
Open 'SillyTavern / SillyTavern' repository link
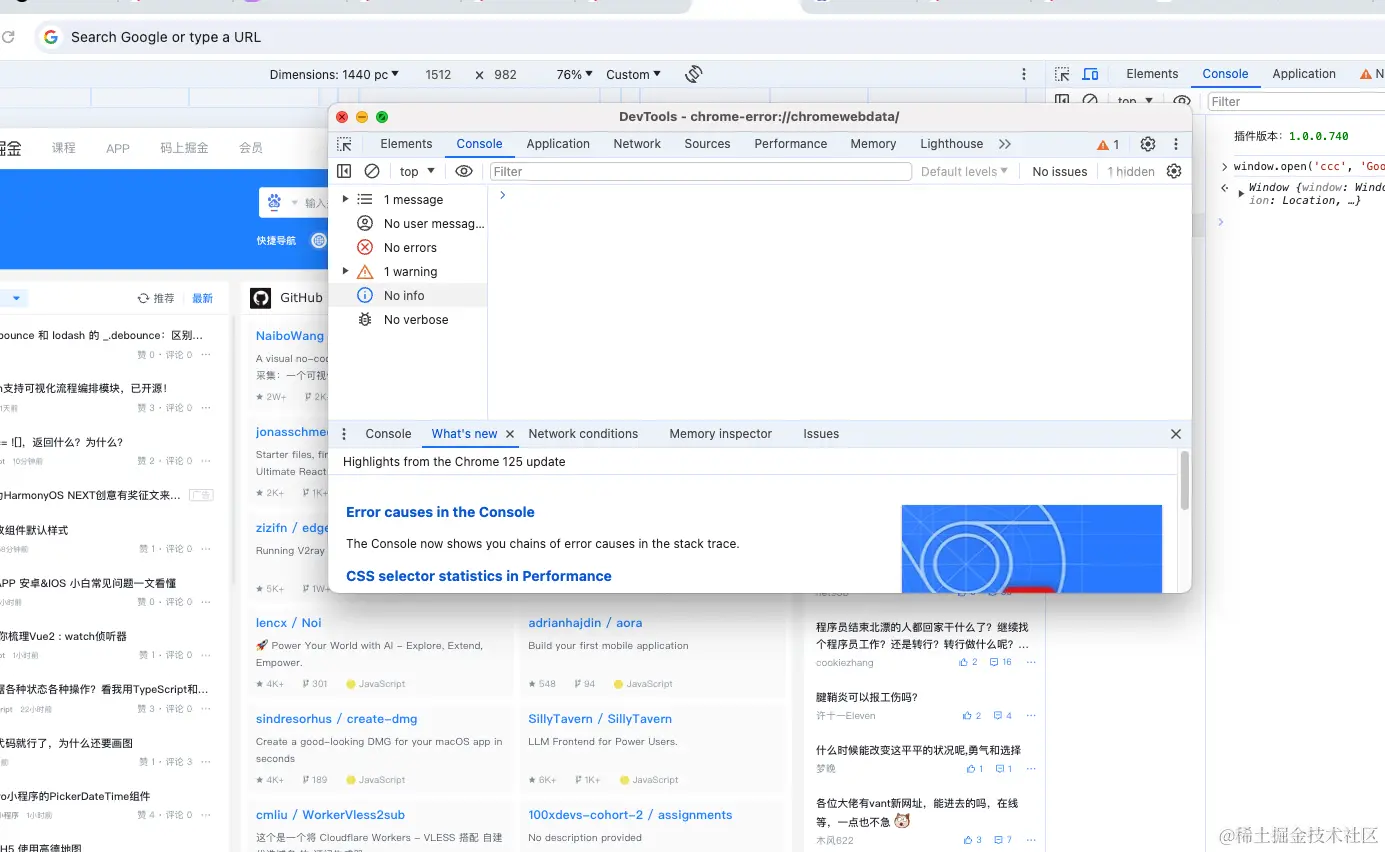(600, 719)
